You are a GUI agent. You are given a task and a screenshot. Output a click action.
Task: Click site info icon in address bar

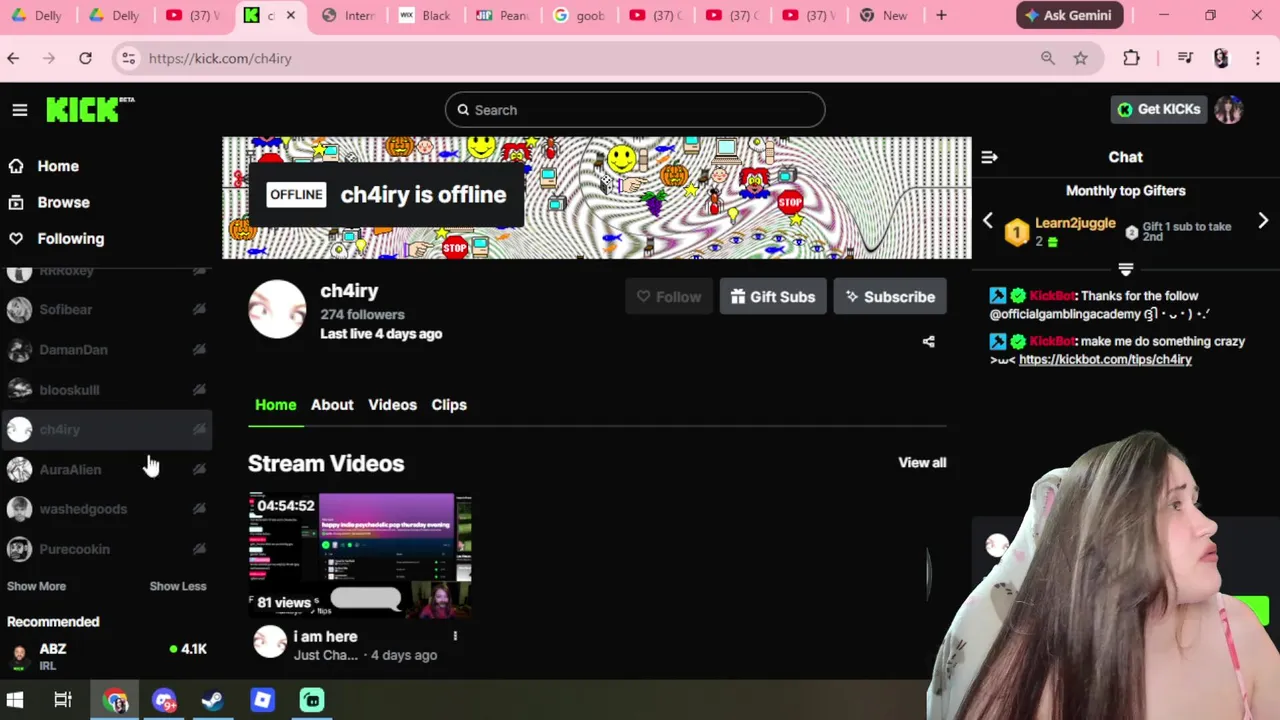pyautogui.click(x=128, y=58)
